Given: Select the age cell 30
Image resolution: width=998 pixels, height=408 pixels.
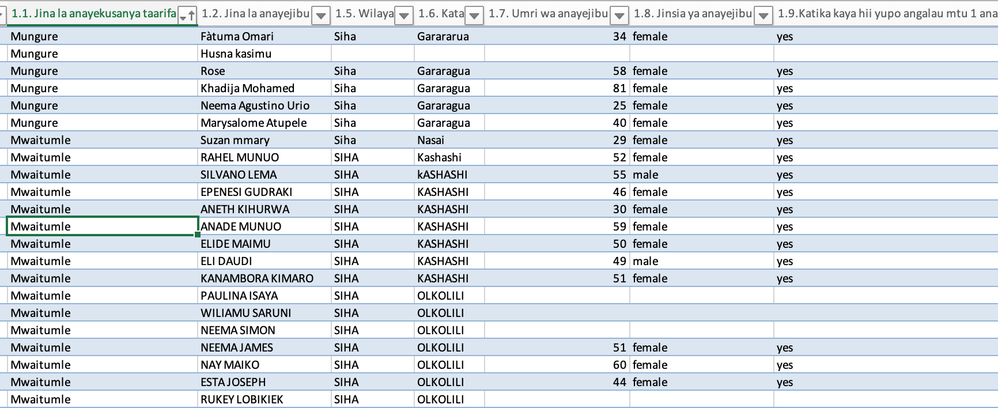Looking at the screenshot, I should coord(558,209).
